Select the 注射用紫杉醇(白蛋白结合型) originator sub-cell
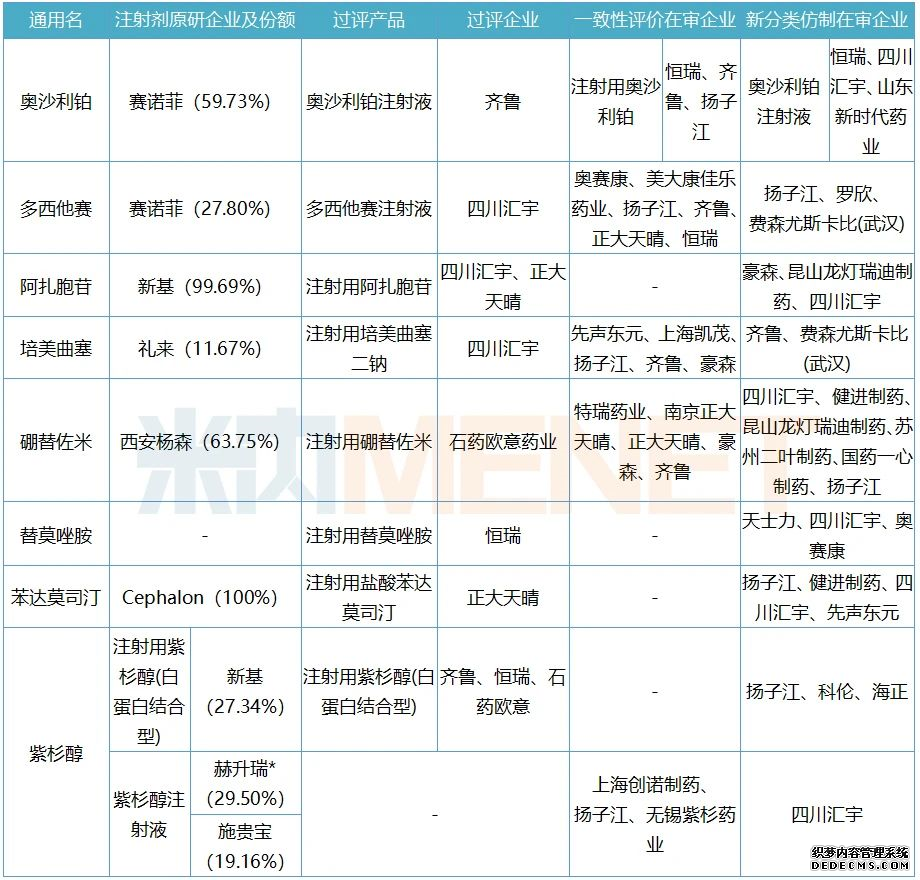This screenshot has height=880, width=920. point(150,690)
